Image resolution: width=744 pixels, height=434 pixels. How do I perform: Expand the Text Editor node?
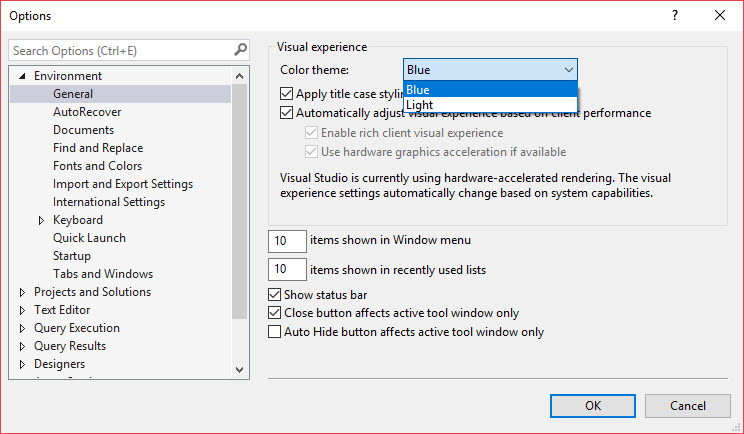[x=22, y=310]
